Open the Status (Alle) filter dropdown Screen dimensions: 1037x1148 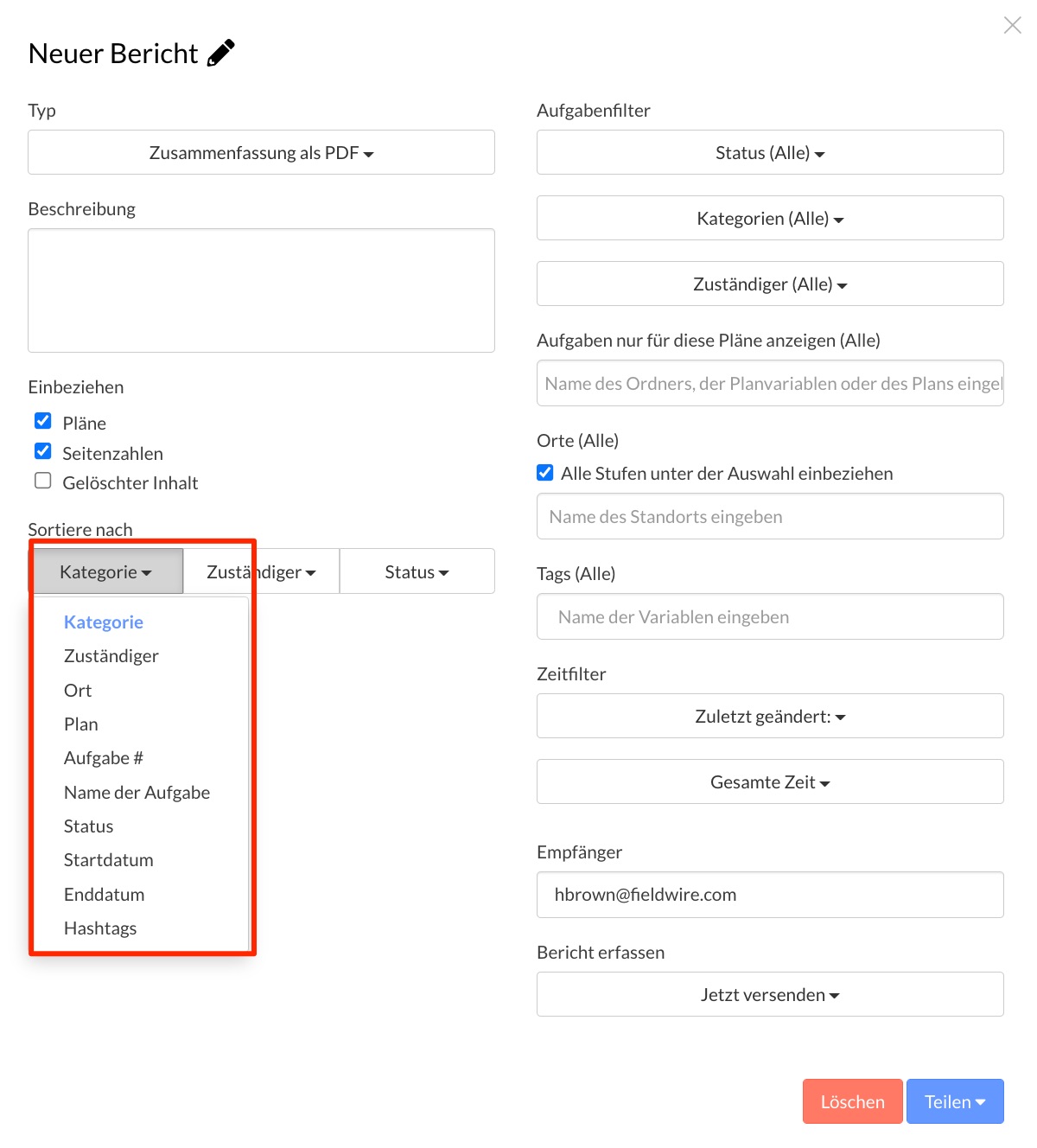click(x=770, y=152)
